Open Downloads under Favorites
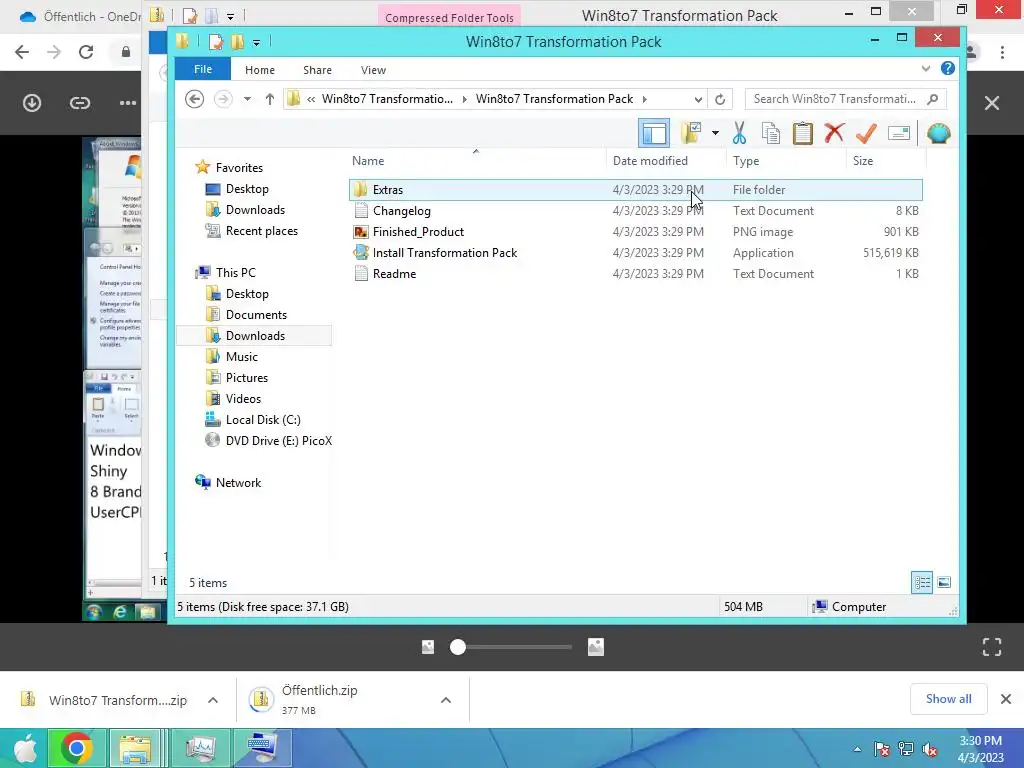The width and height of the screenshot is (1024, 768). pos(255,210)
